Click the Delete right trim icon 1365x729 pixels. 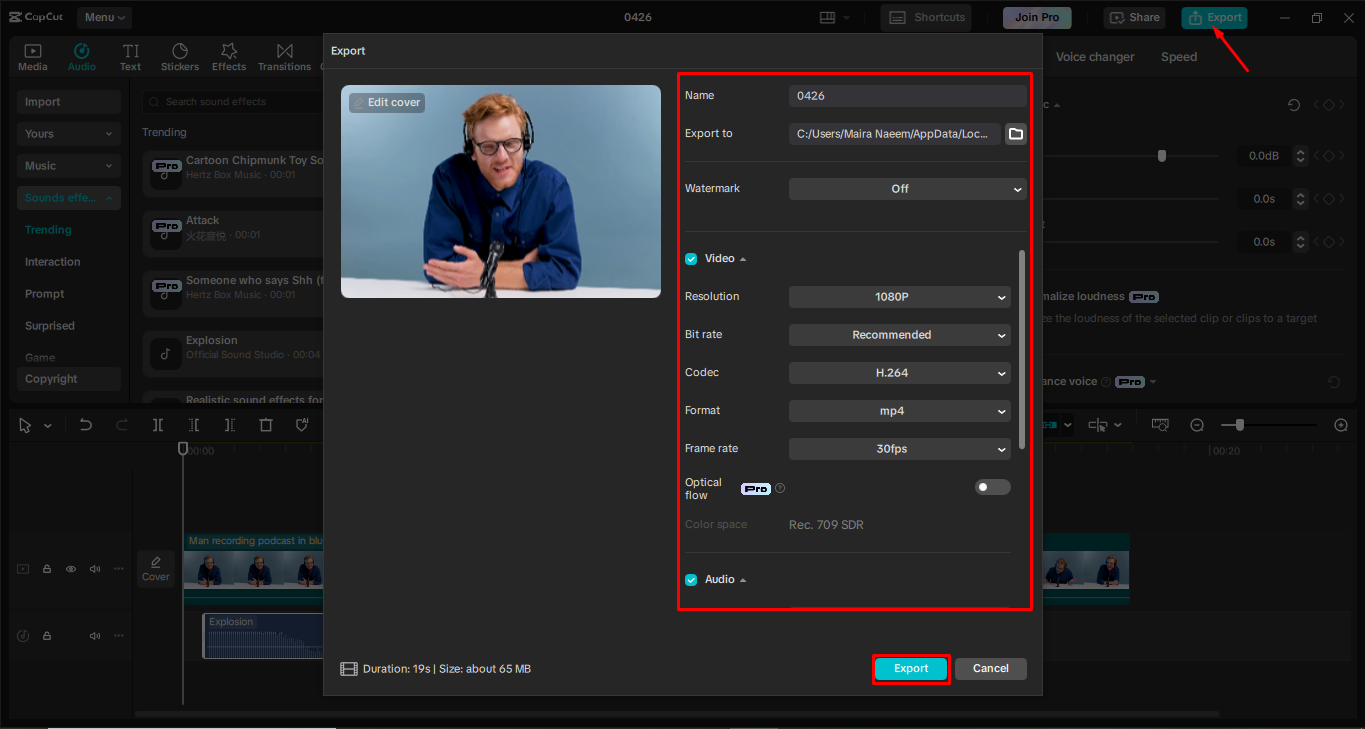230,425
